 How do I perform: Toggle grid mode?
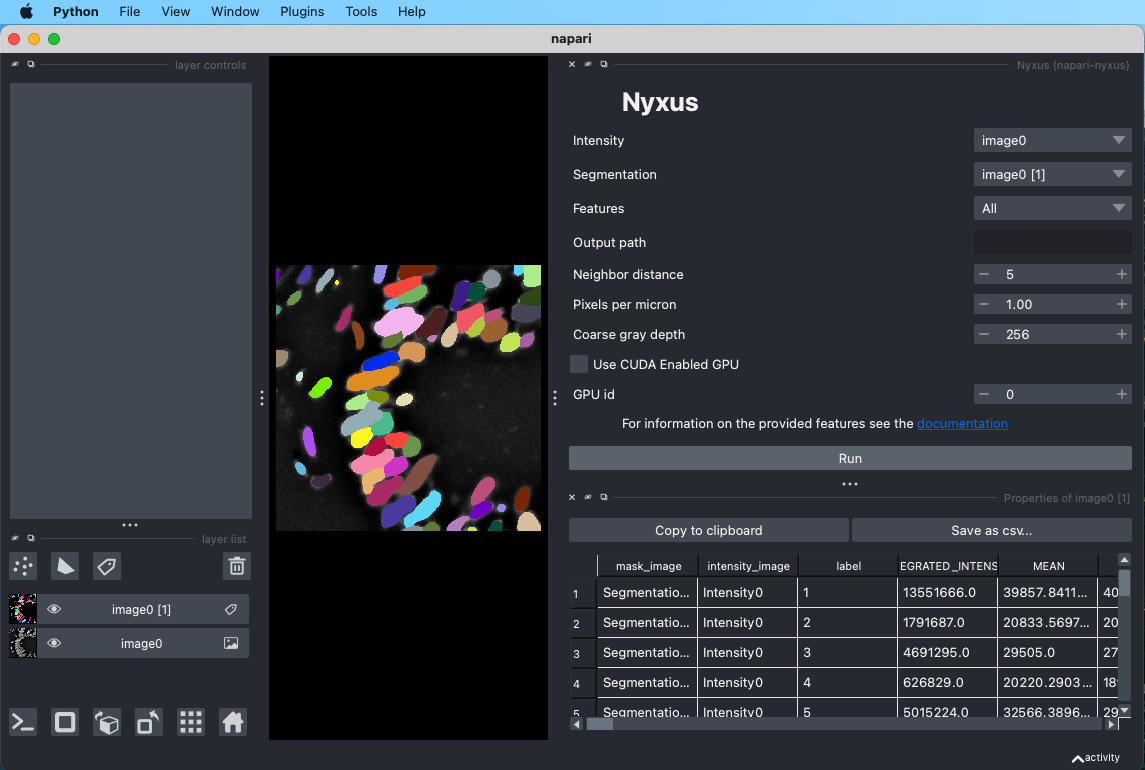pyautogui.click(x=191, y=723)
